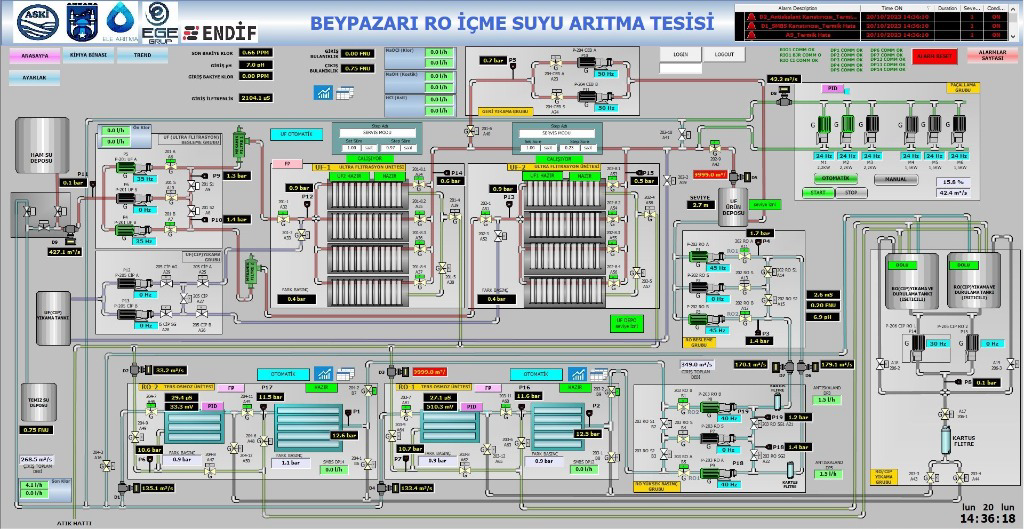Click the 0.66 PPM residual chlorine value
This screenshot has width=1024, height=529.
(x=255, y=52)
